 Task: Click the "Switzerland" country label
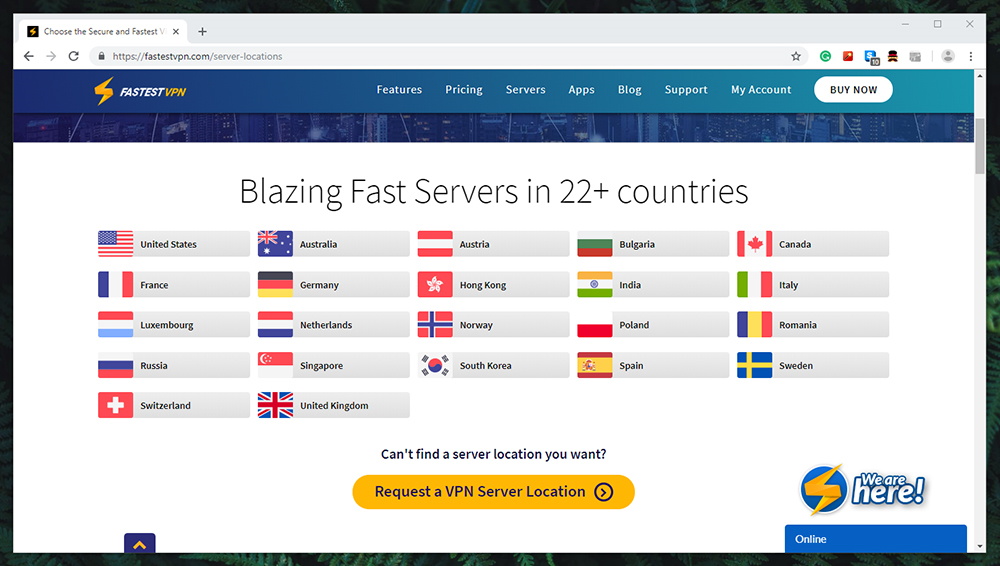165,406
